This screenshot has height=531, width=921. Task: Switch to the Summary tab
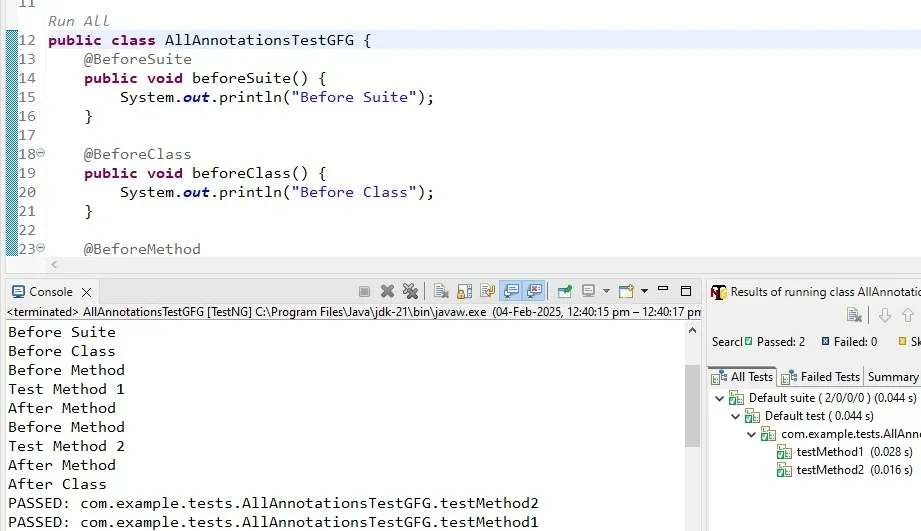click(x=893, y=377)
